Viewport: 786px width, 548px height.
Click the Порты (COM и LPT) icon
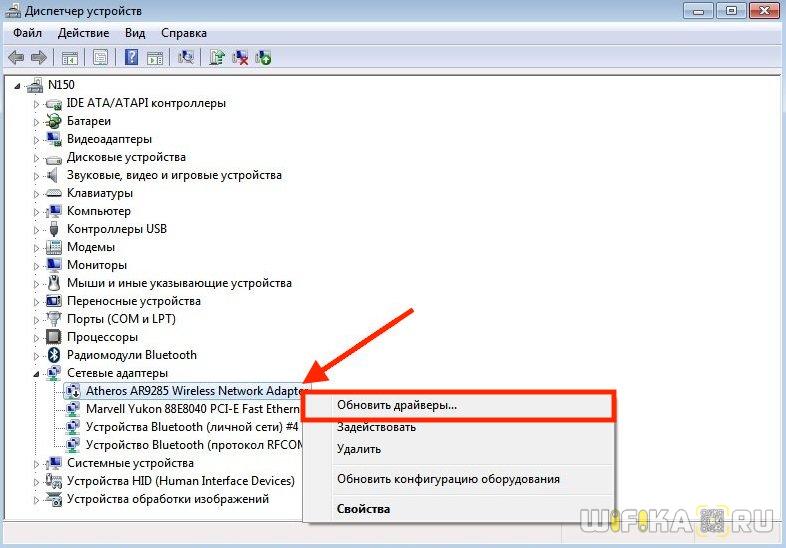53,319
